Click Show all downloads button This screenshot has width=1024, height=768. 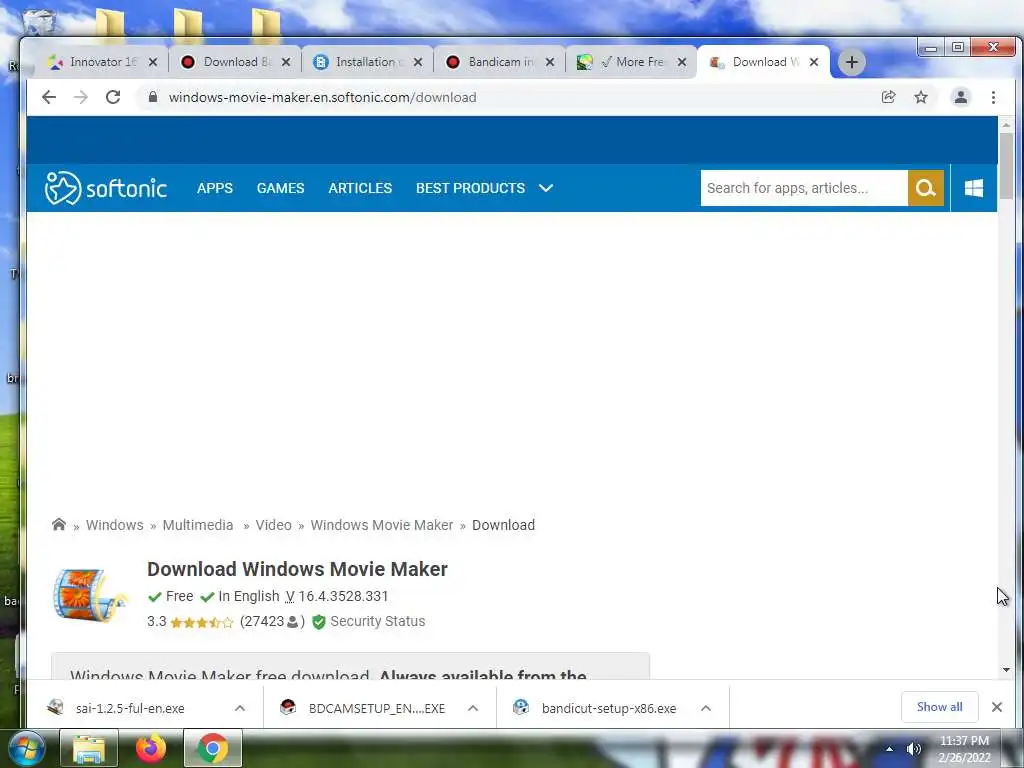tap(939, 707)
